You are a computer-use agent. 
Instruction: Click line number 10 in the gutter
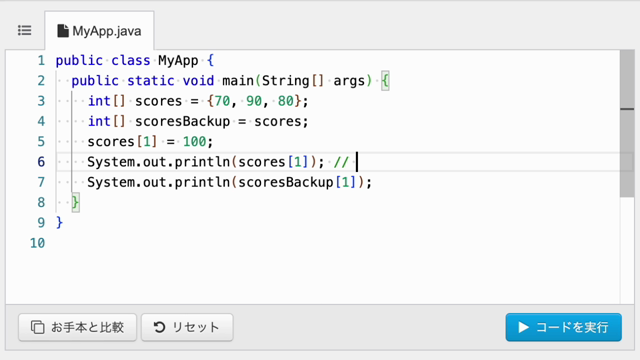pos(38,243)
